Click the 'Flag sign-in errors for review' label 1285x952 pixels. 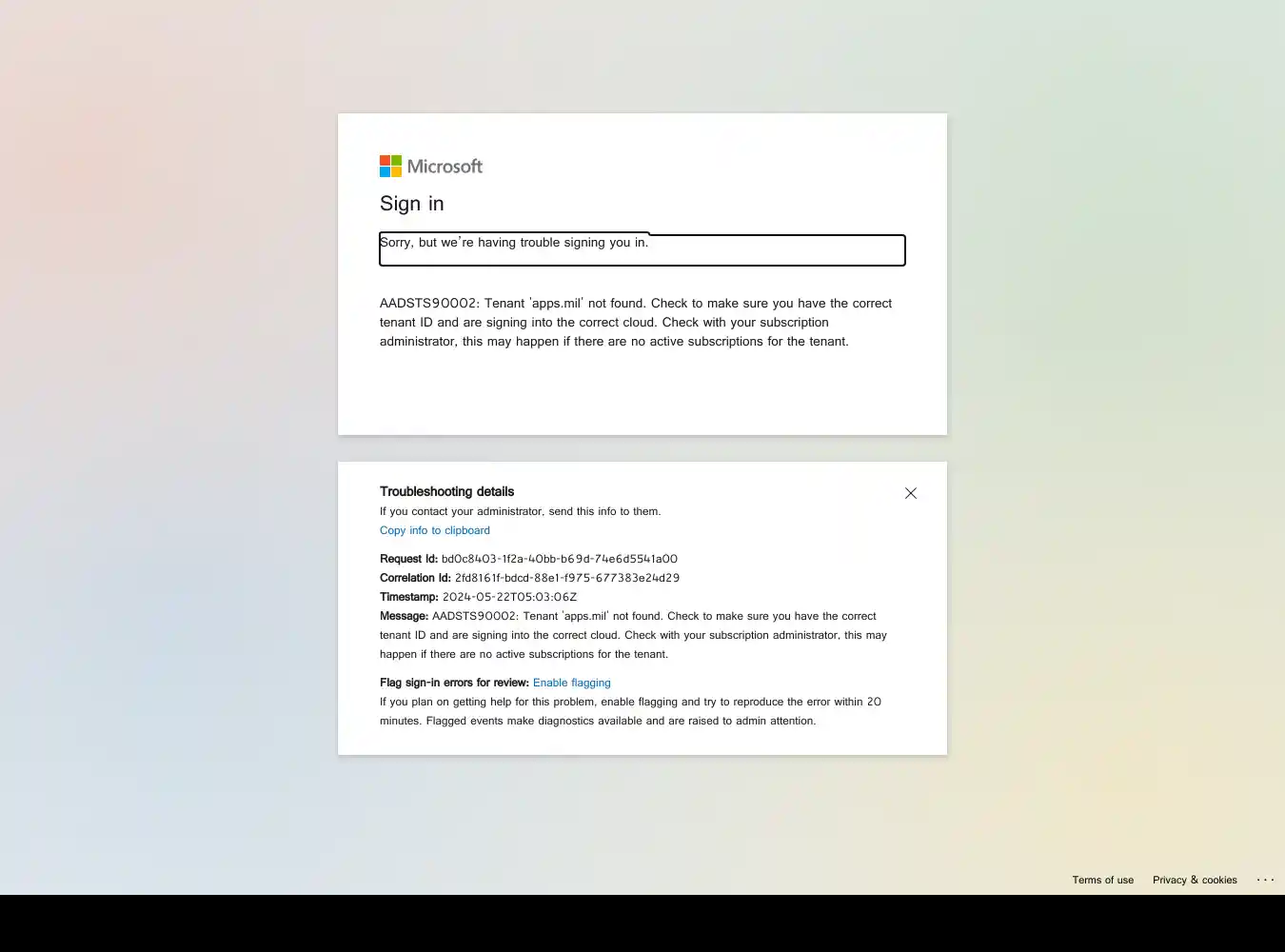[454, 683]
